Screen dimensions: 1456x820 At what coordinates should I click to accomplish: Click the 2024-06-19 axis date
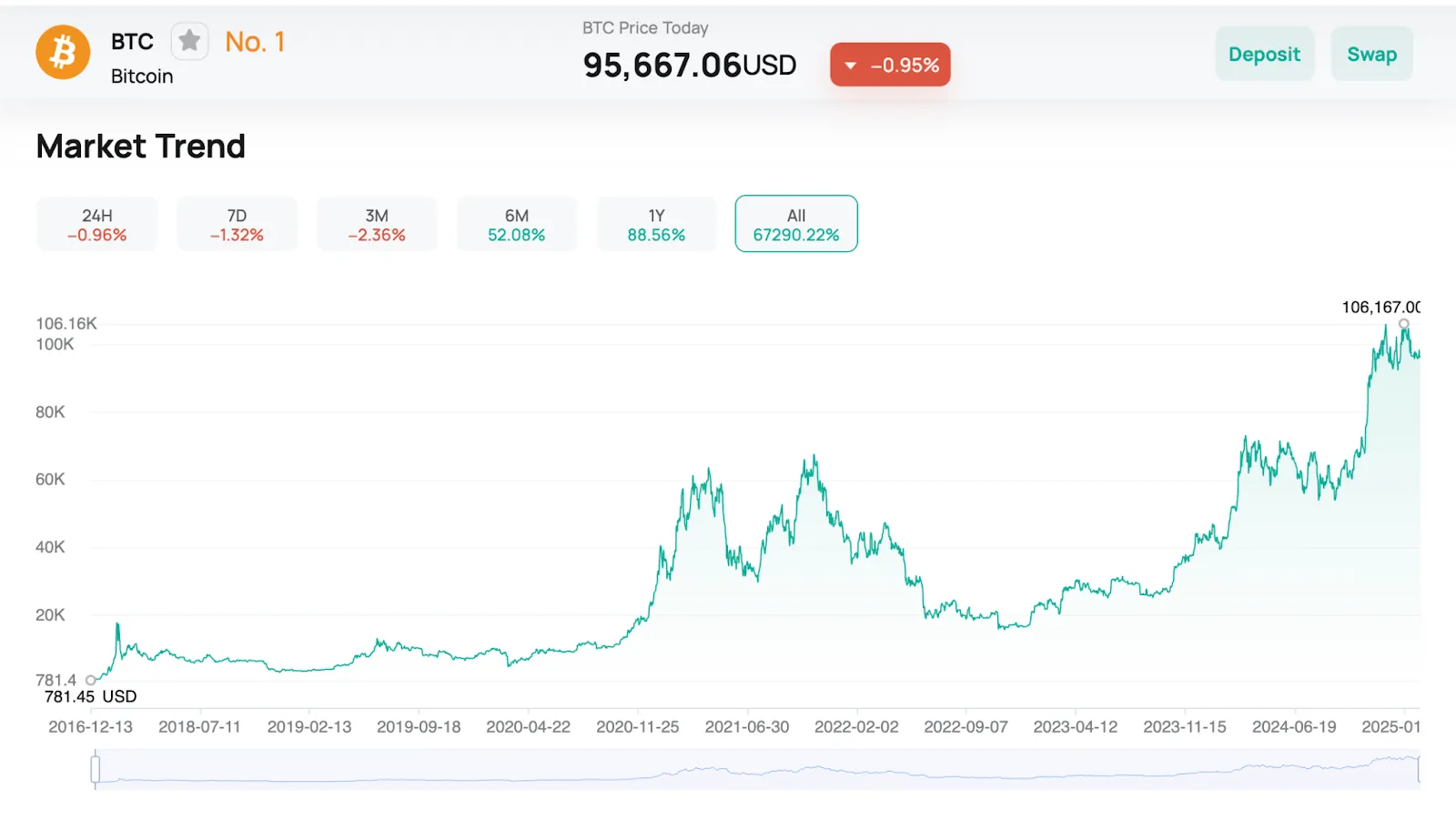click(1294, 727)
